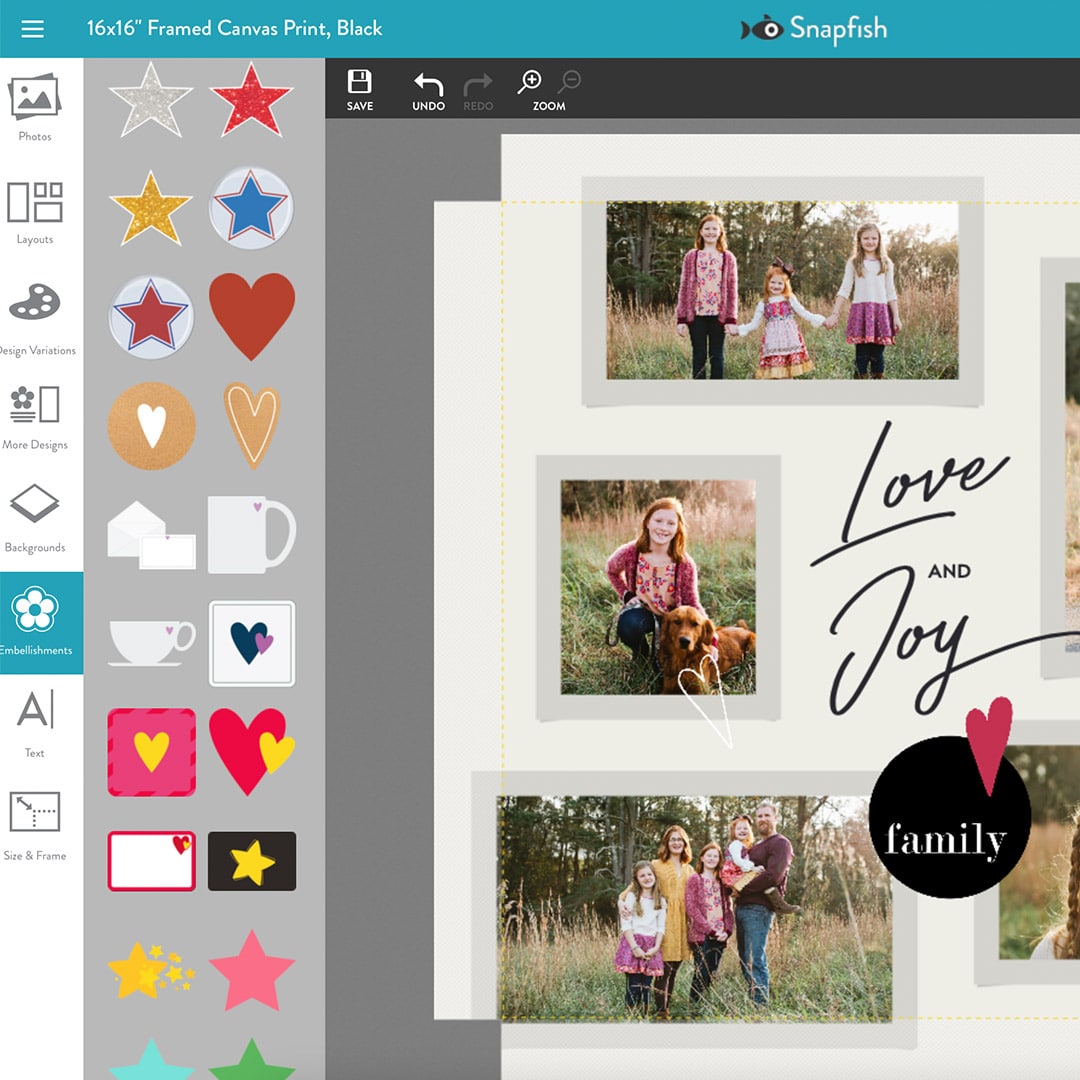Image resolution: width=1080 pixels, height=1080 pixels.
Task: Open the hamburger menu
Action: [x=33, y=28]
